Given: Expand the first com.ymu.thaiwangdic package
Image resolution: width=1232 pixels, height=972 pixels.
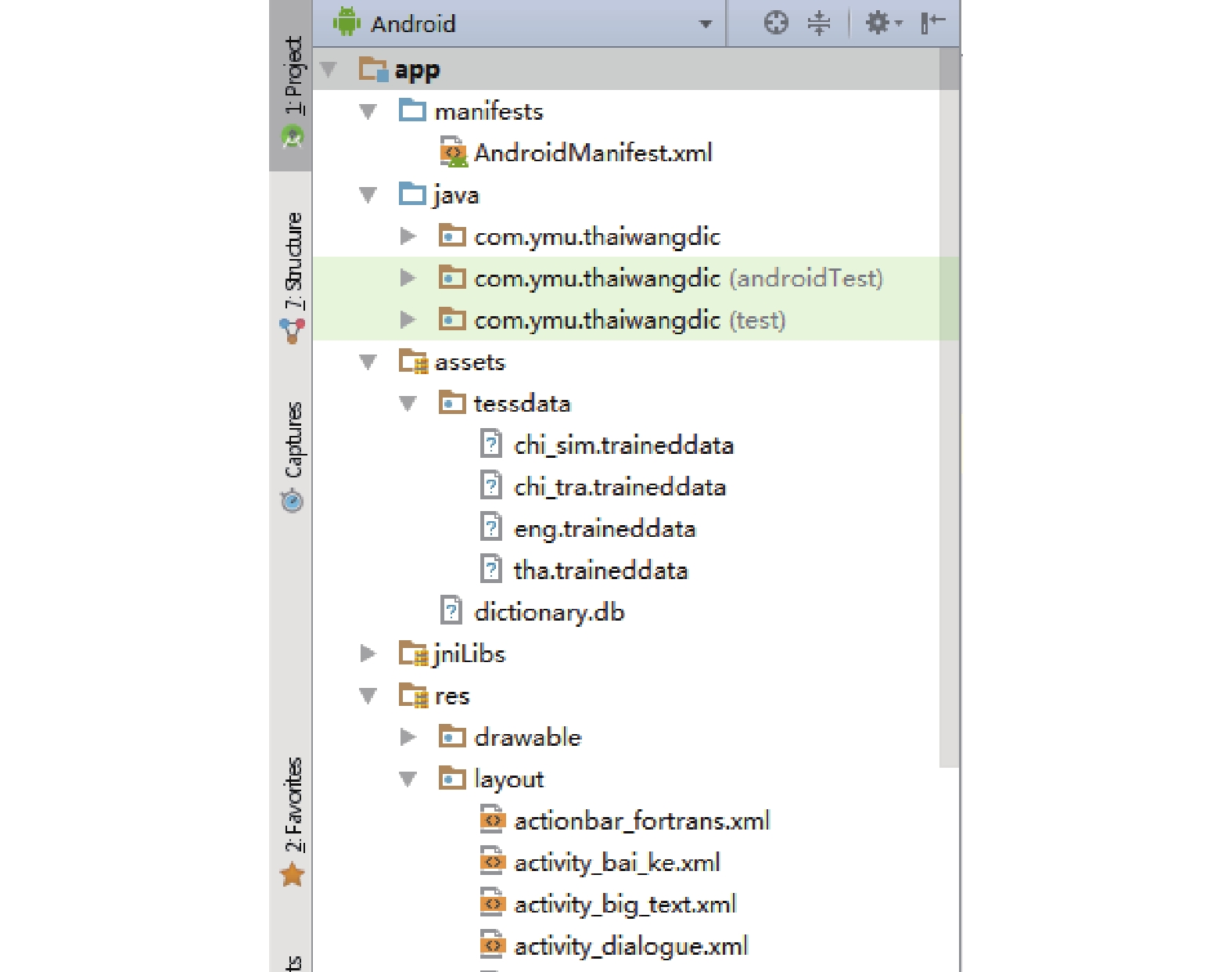Looking at the screenshot, I should (x=408, y=236).
